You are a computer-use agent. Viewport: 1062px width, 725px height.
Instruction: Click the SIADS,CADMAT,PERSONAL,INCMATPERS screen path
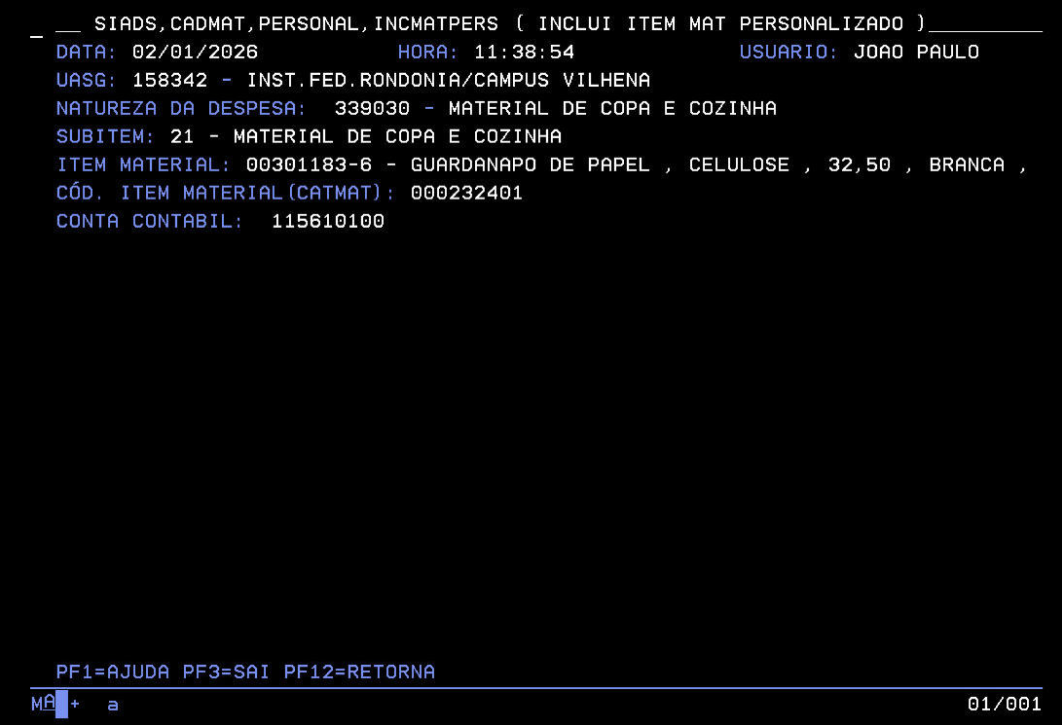(296, 24)
